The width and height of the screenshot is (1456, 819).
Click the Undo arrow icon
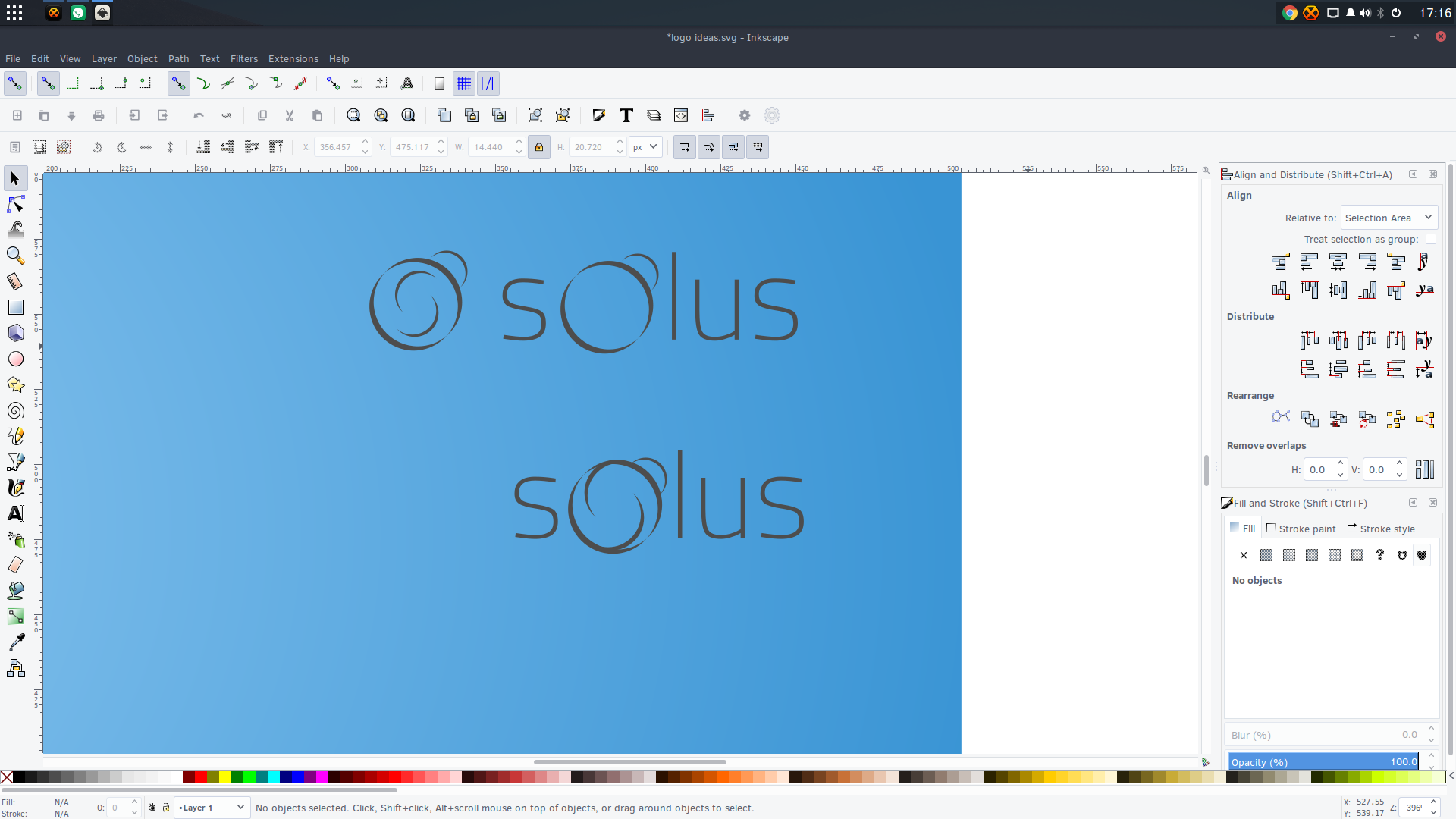click(x=199, y=115)
